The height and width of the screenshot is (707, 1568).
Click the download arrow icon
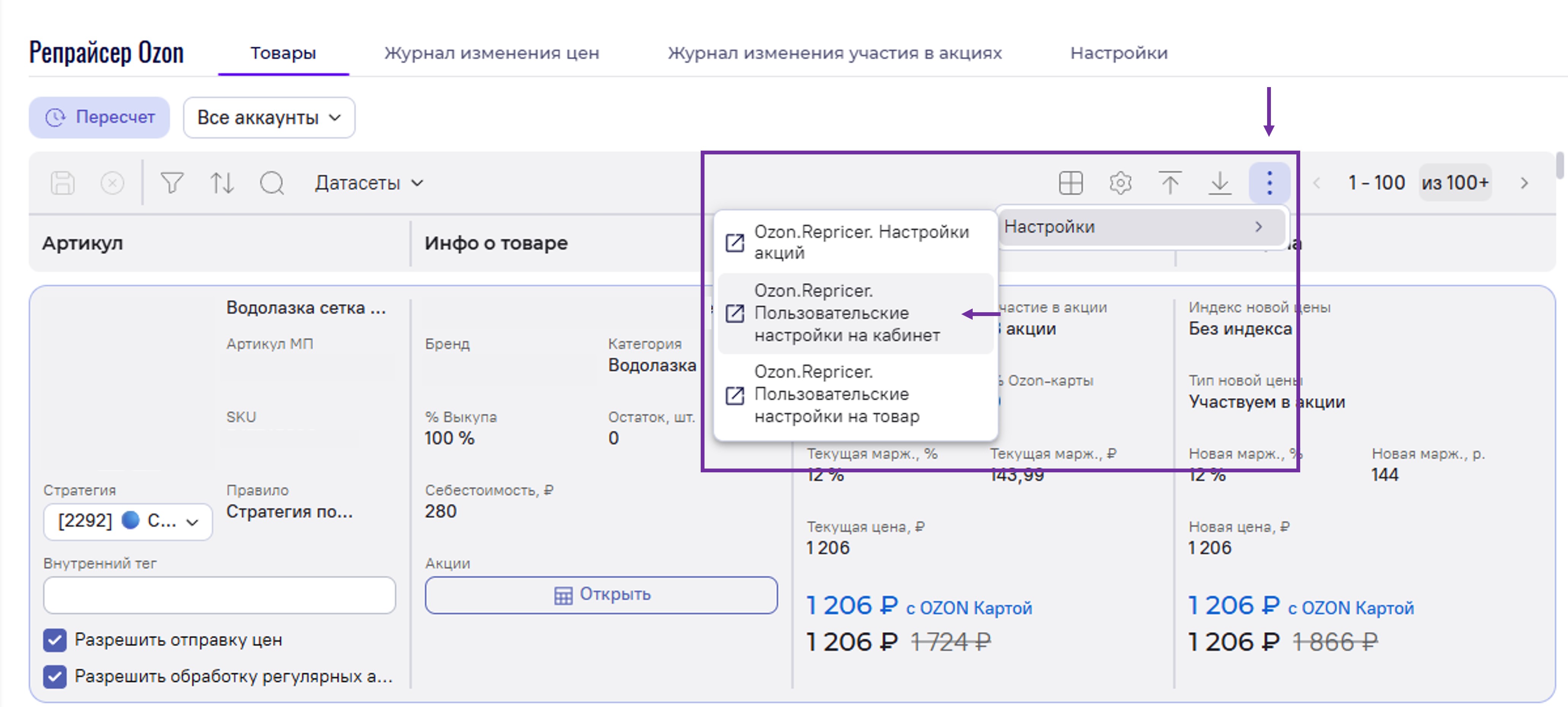1220,183
